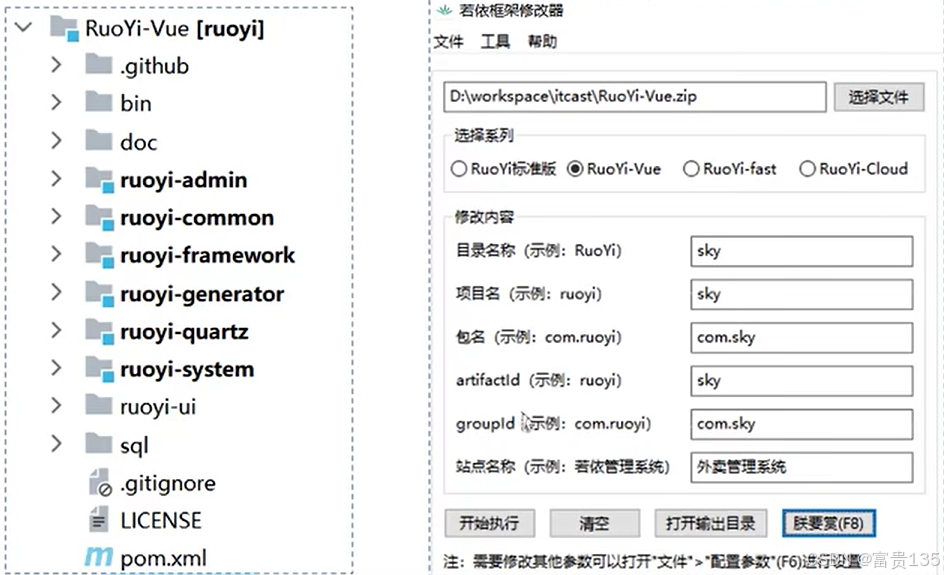Viewport: 944px width, 575px height.
Task: Select the ruoyi-quartz tree row label
Action: (x=184, y=332)
